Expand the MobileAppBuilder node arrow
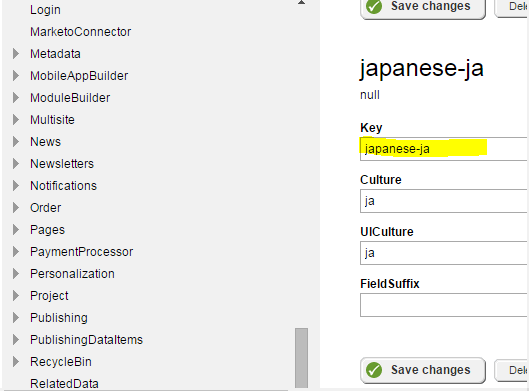Screen dimensions: 529x391 click(16, 76)
